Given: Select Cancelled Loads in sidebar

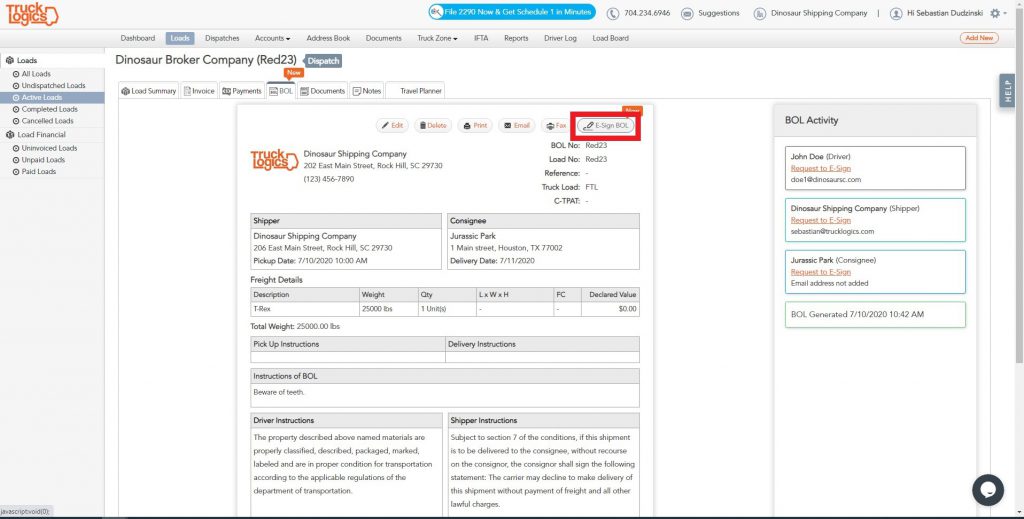Looking at the screenshot, I should tap(47, 121).
